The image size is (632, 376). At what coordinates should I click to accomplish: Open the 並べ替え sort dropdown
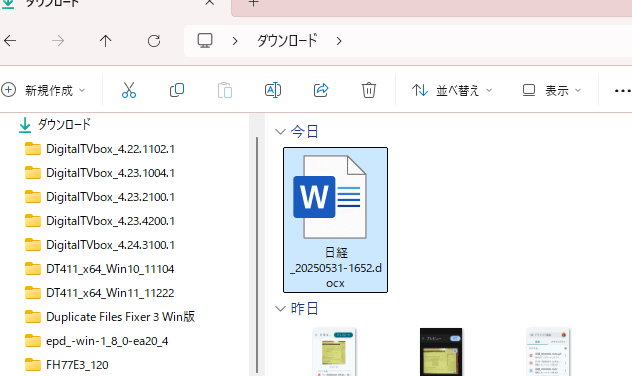452,90
